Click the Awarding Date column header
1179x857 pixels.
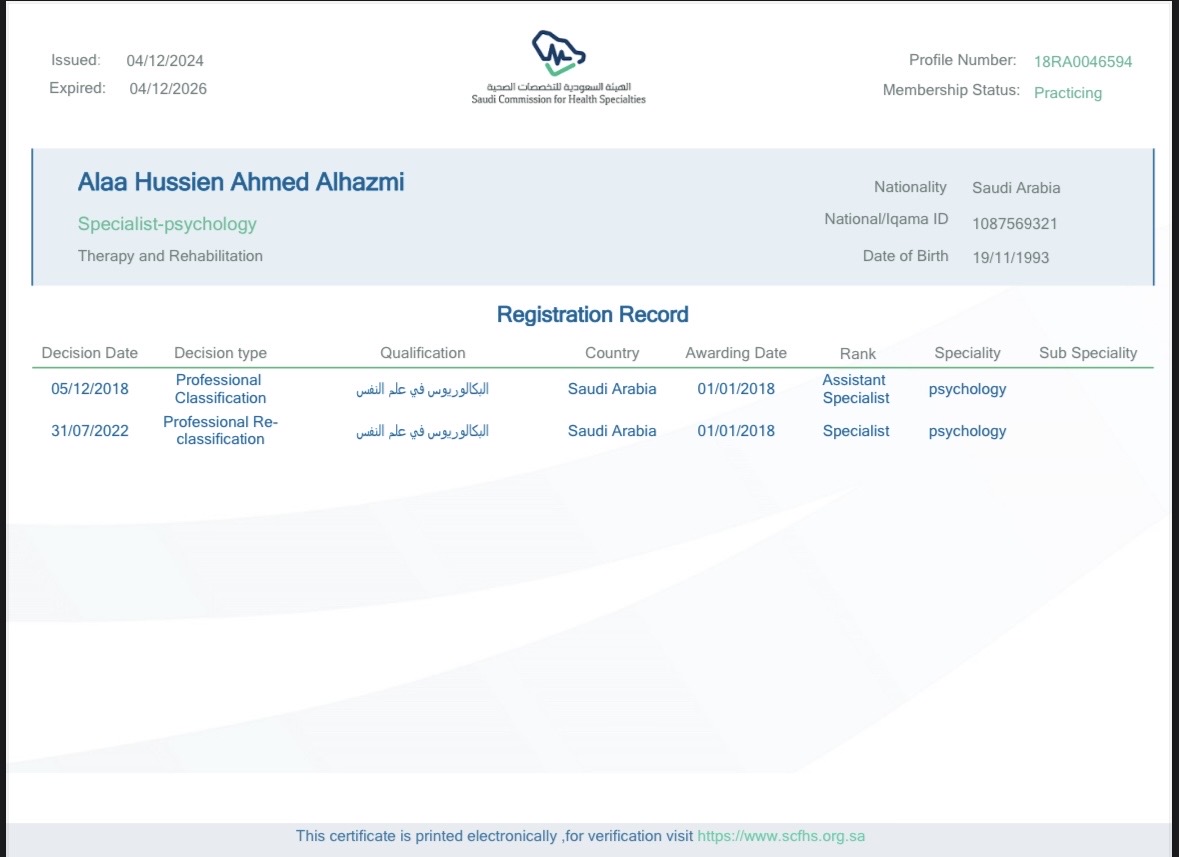pos(736,353)
